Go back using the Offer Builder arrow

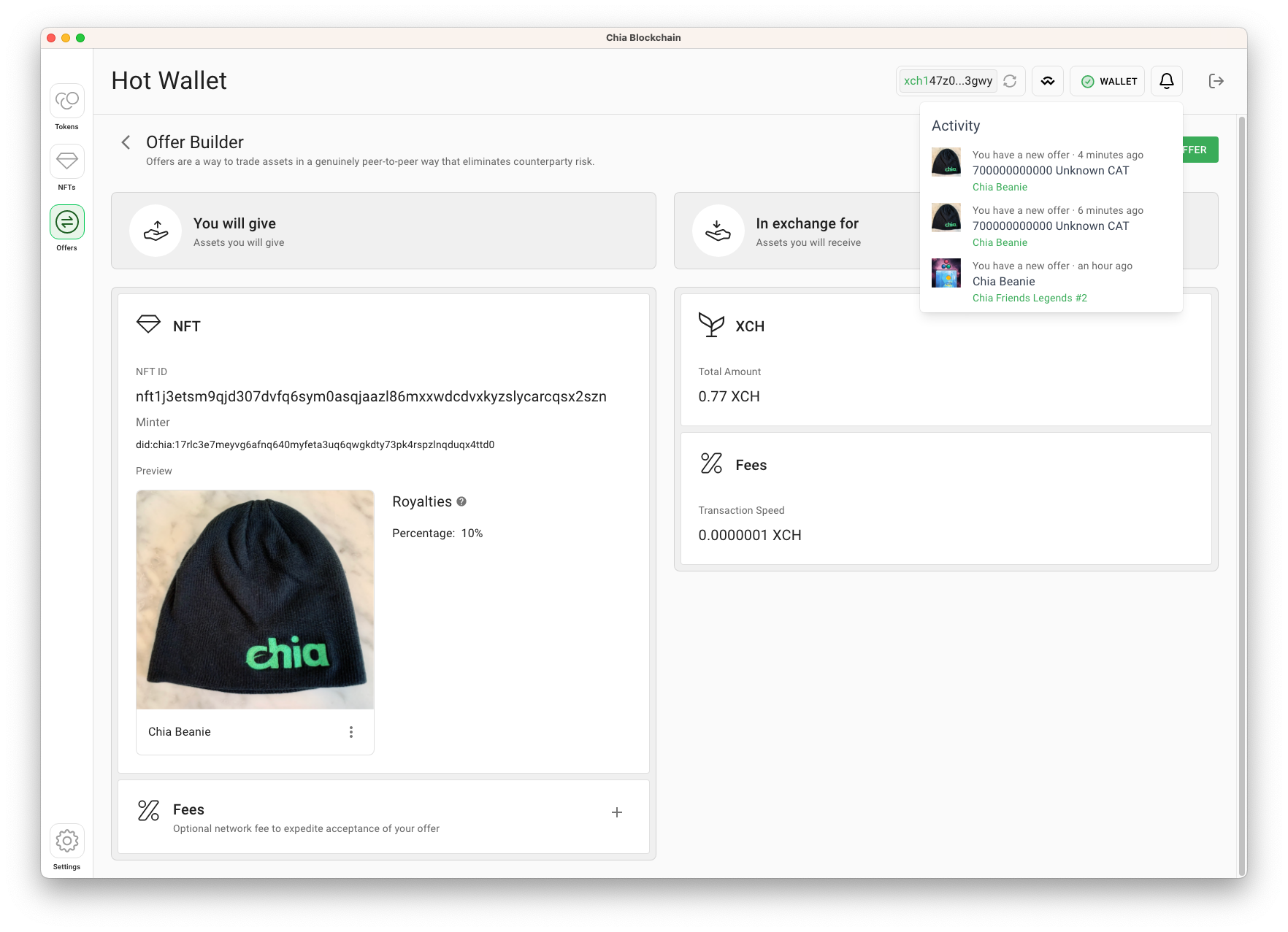(126, 142)
